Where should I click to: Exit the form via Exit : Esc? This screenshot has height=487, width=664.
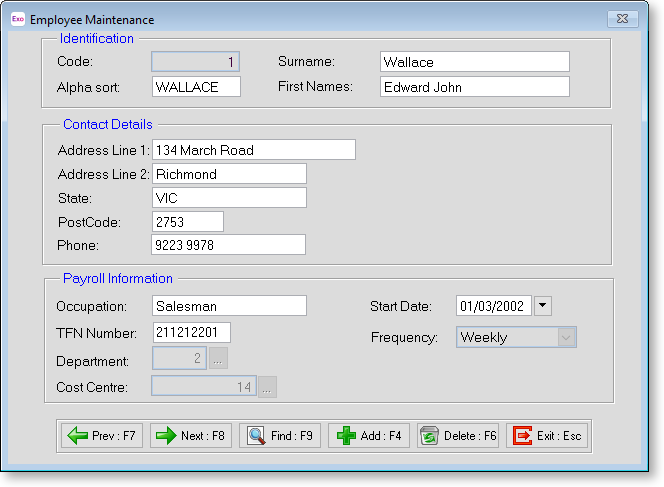pos(546,436)
